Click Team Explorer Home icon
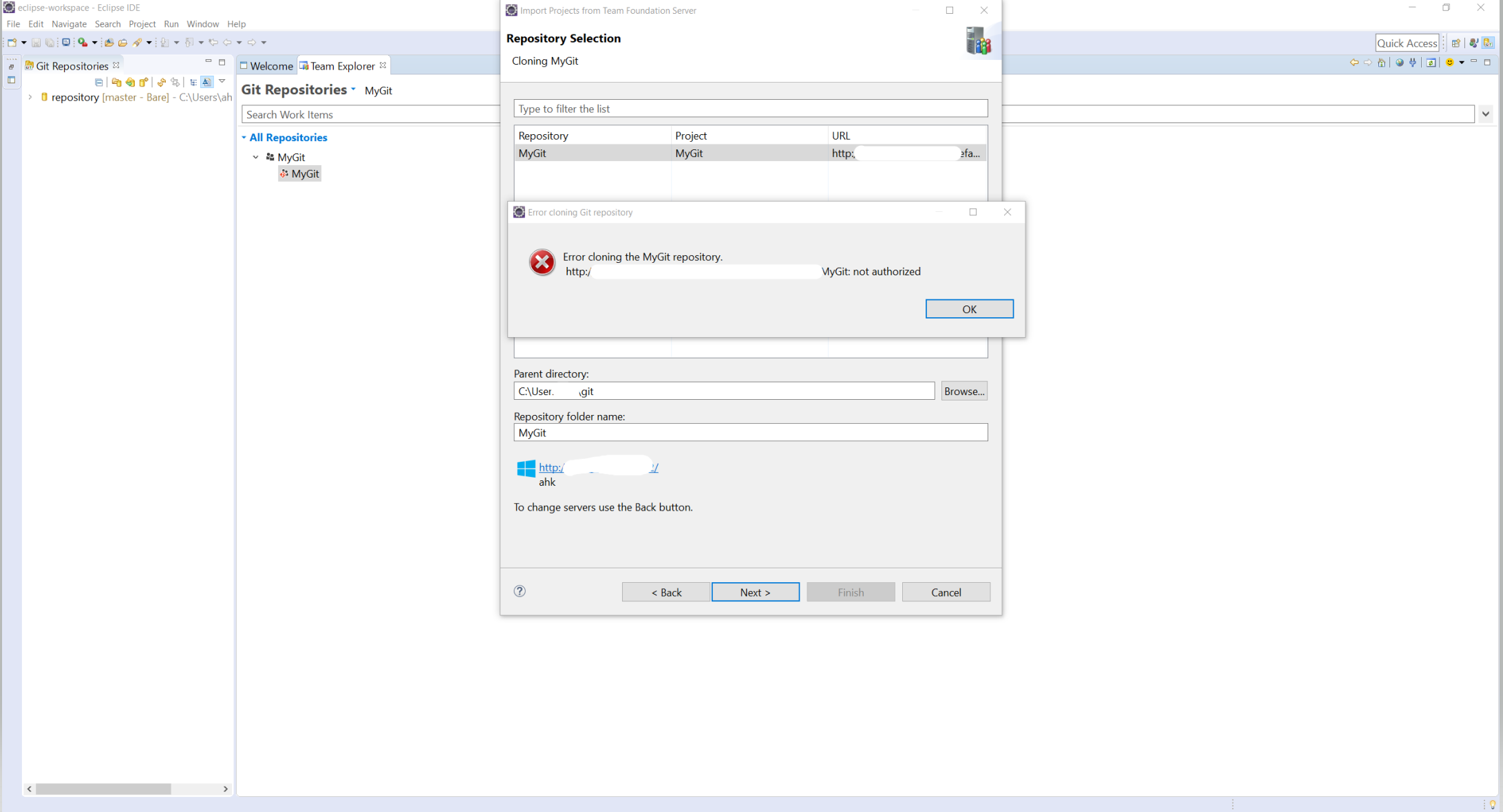This screenshot has height=812, width=1503. click(1382, 63)
